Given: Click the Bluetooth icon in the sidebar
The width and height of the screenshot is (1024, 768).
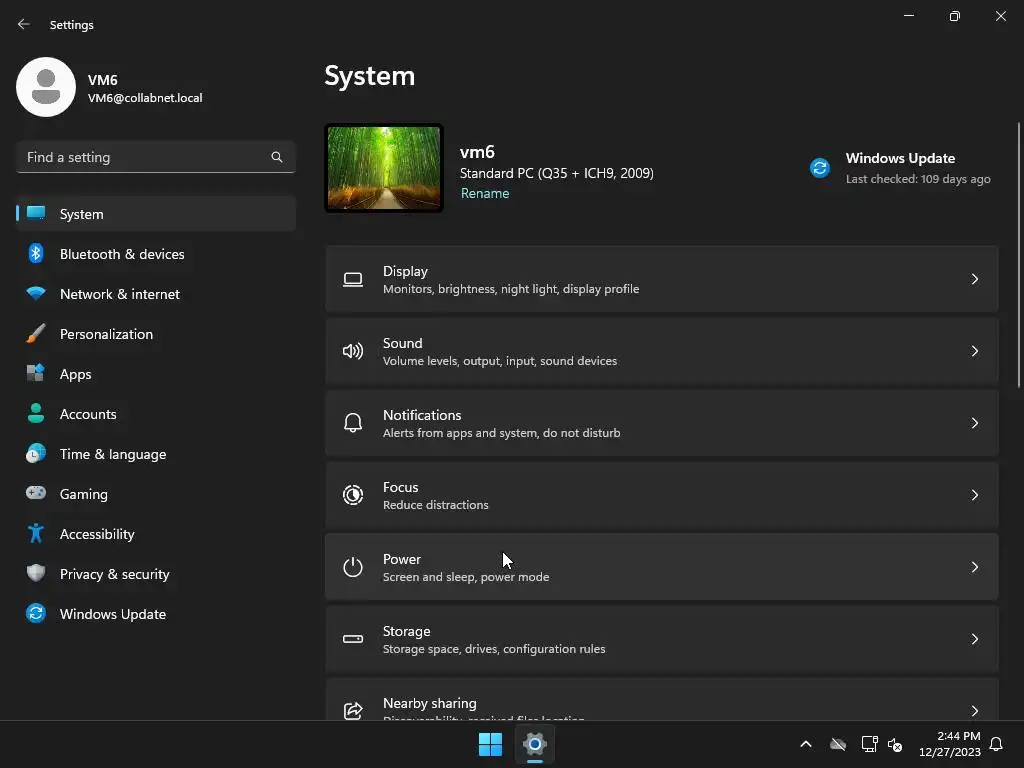Looking at the screenshot, I should pyautogui.click(x=36, y=253).
